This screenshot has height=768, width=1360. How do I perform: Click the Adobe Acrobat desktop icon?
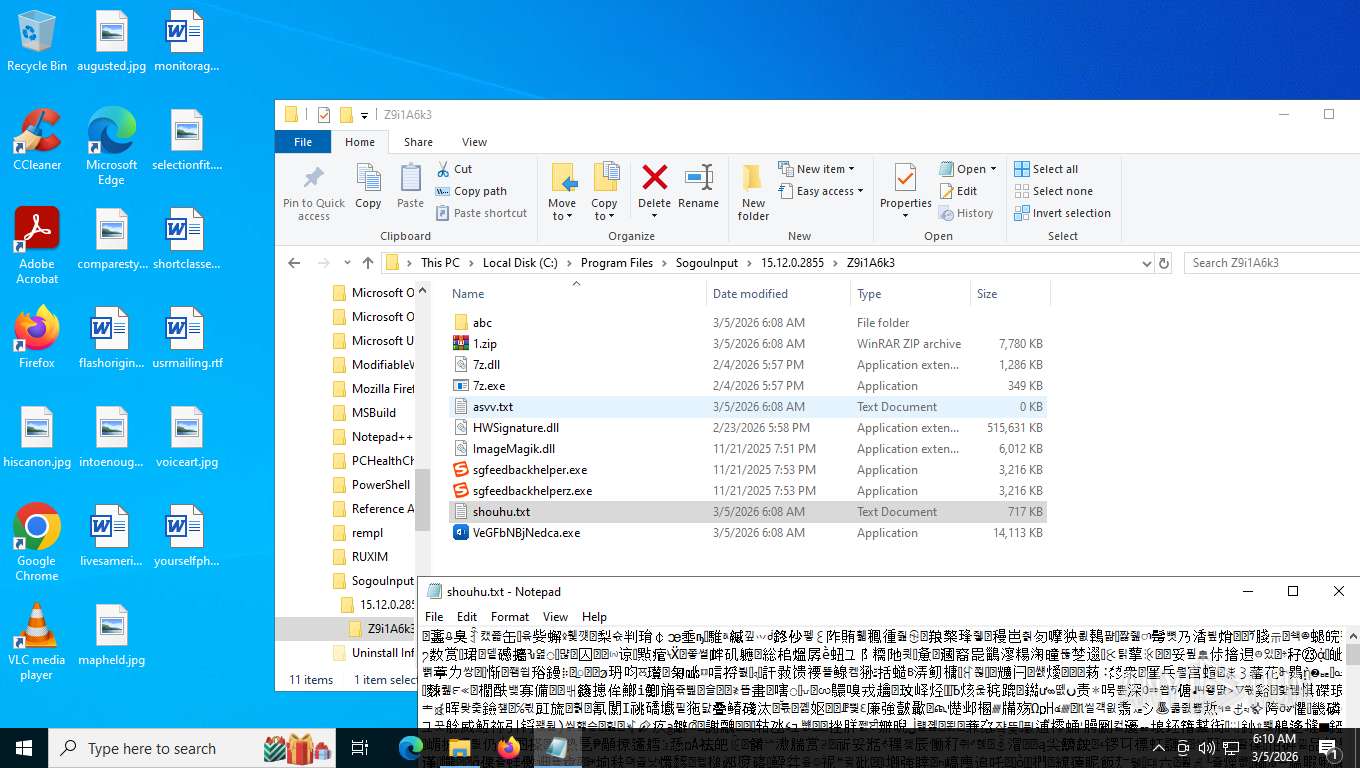tap(37, 246)
